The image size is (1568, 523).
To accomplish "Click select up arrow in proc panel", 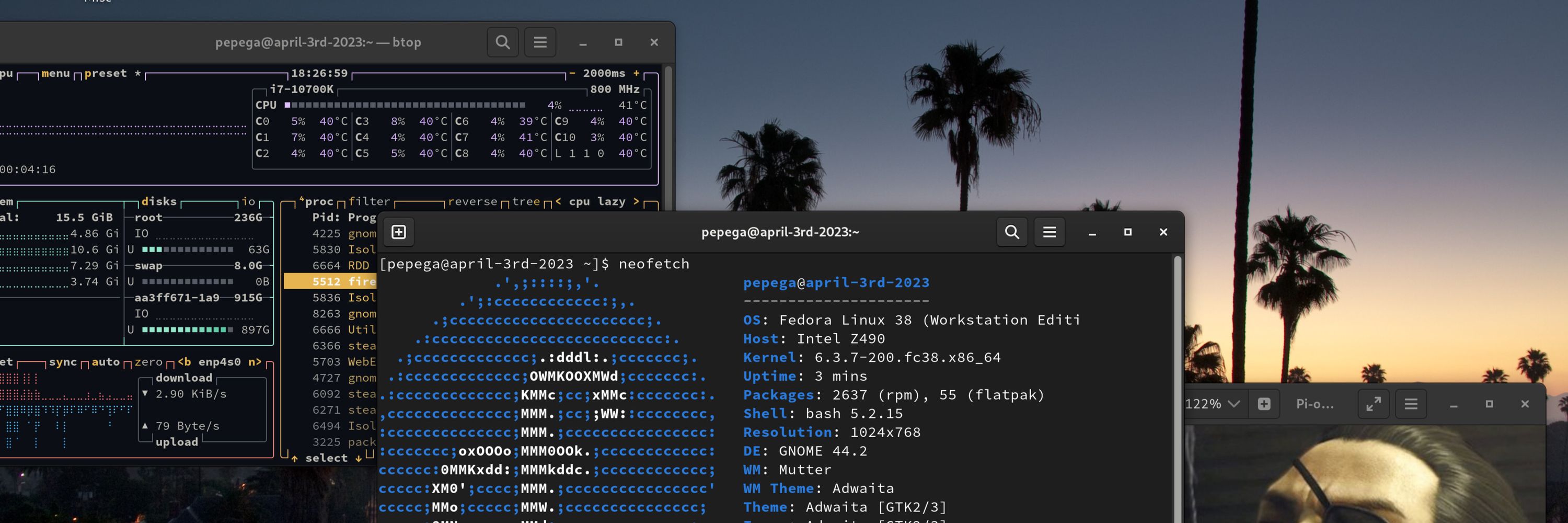I will pos(295,458).
